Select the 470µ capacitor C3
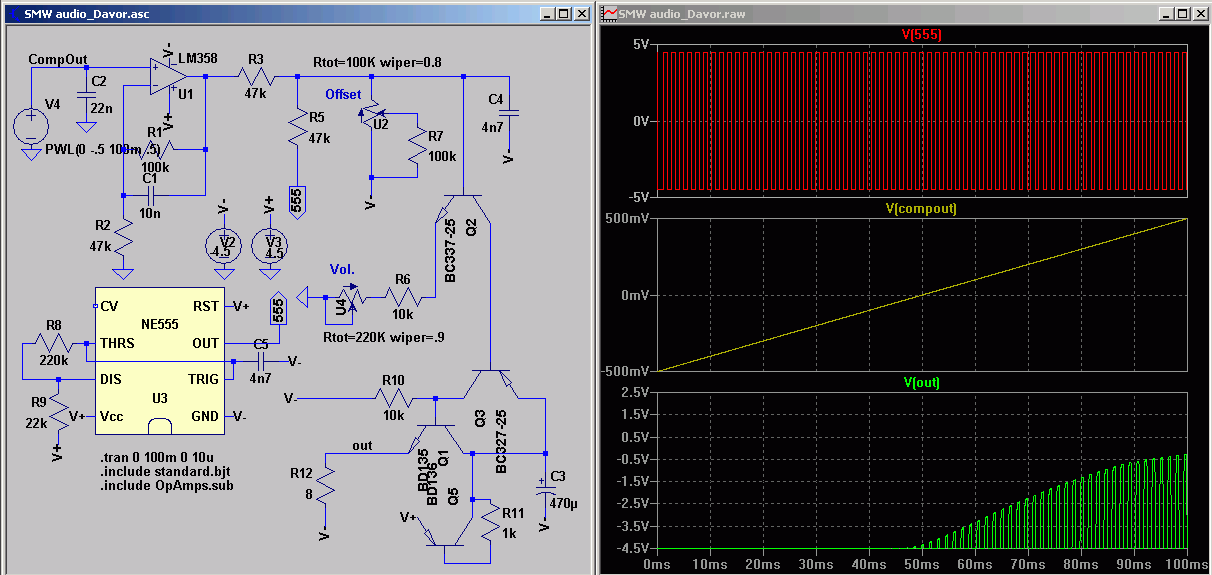This screenshot has width=1212, height=575. pos(545,489)
